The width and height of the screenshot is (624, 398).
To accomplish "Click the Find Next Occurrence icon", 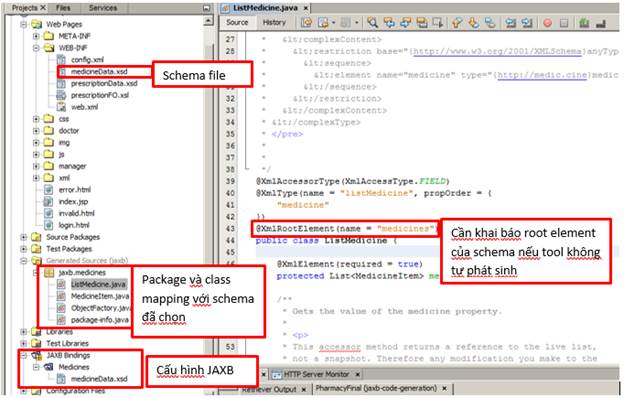I will (406, 23).
